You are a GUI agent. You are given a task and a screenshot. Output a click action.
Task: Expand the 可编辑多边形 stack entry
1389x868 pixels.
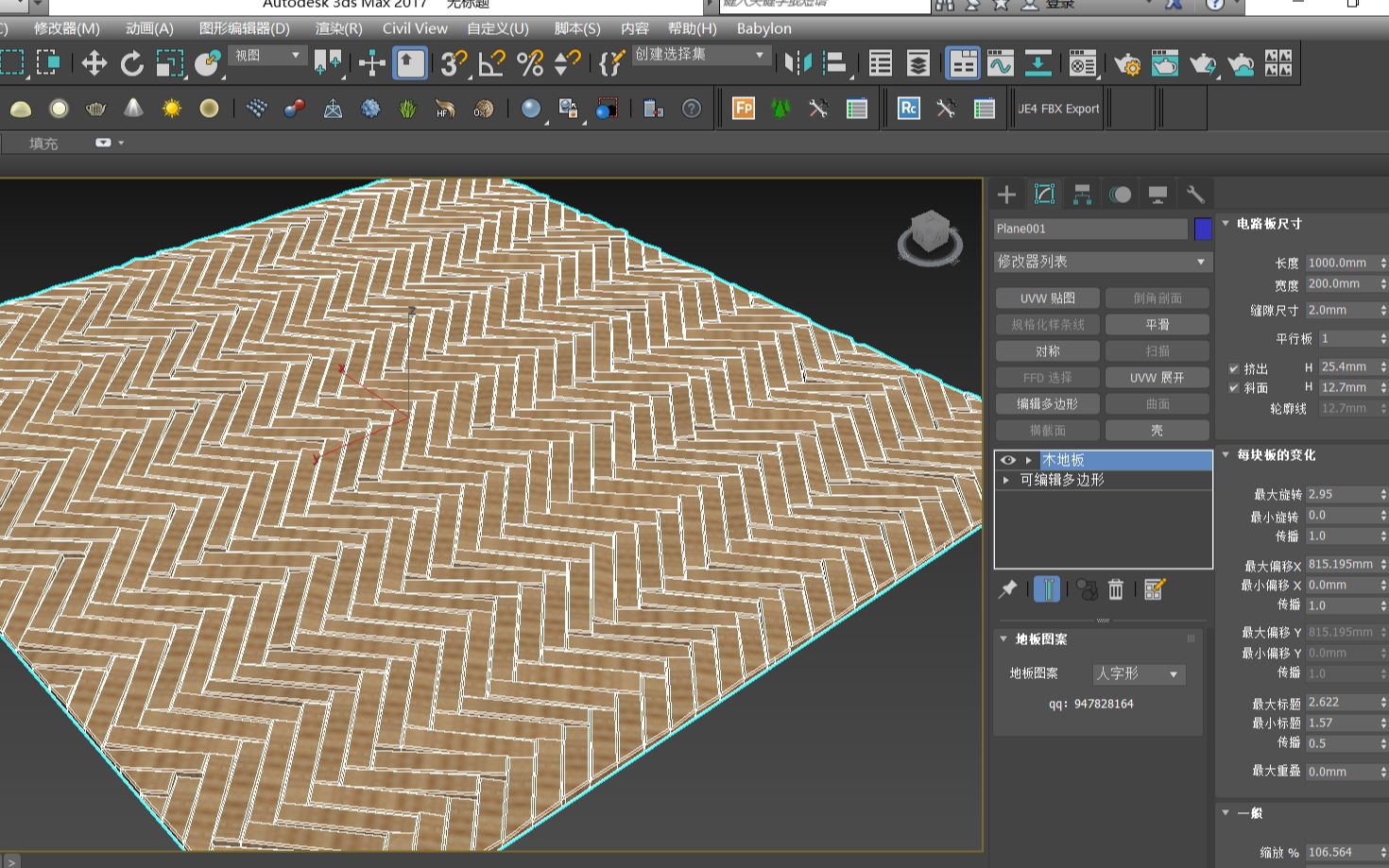pos(1006,480)
